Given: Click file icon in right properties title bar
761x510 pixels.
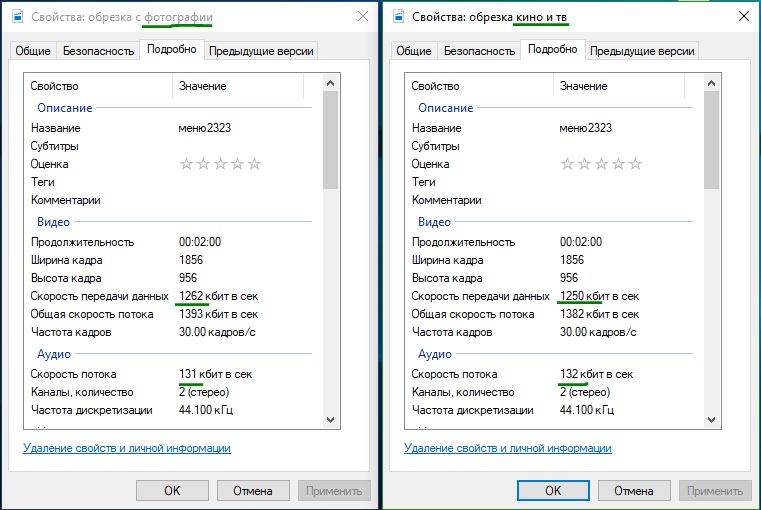Looking at the screenshot, I should click(x=399, y=16).
